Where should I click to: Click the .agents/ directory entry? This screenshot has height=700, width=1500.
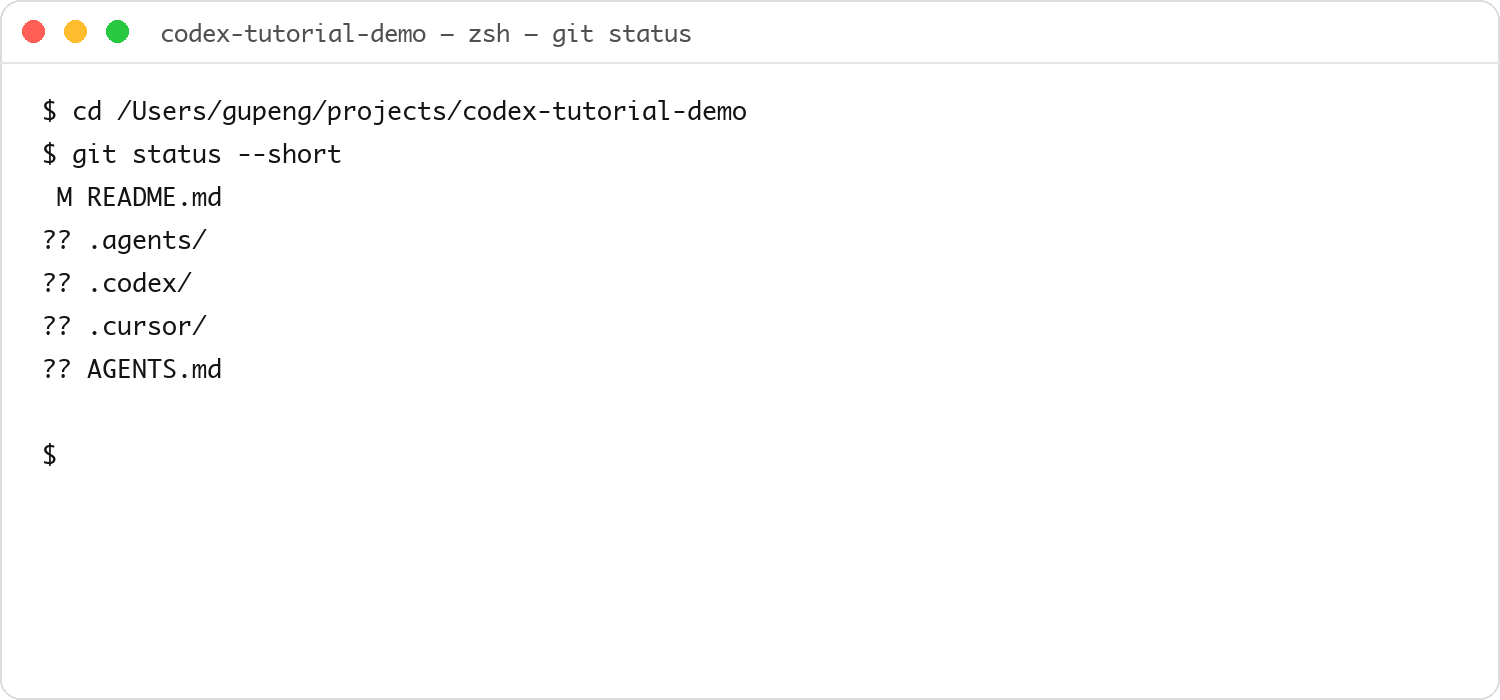147,241
